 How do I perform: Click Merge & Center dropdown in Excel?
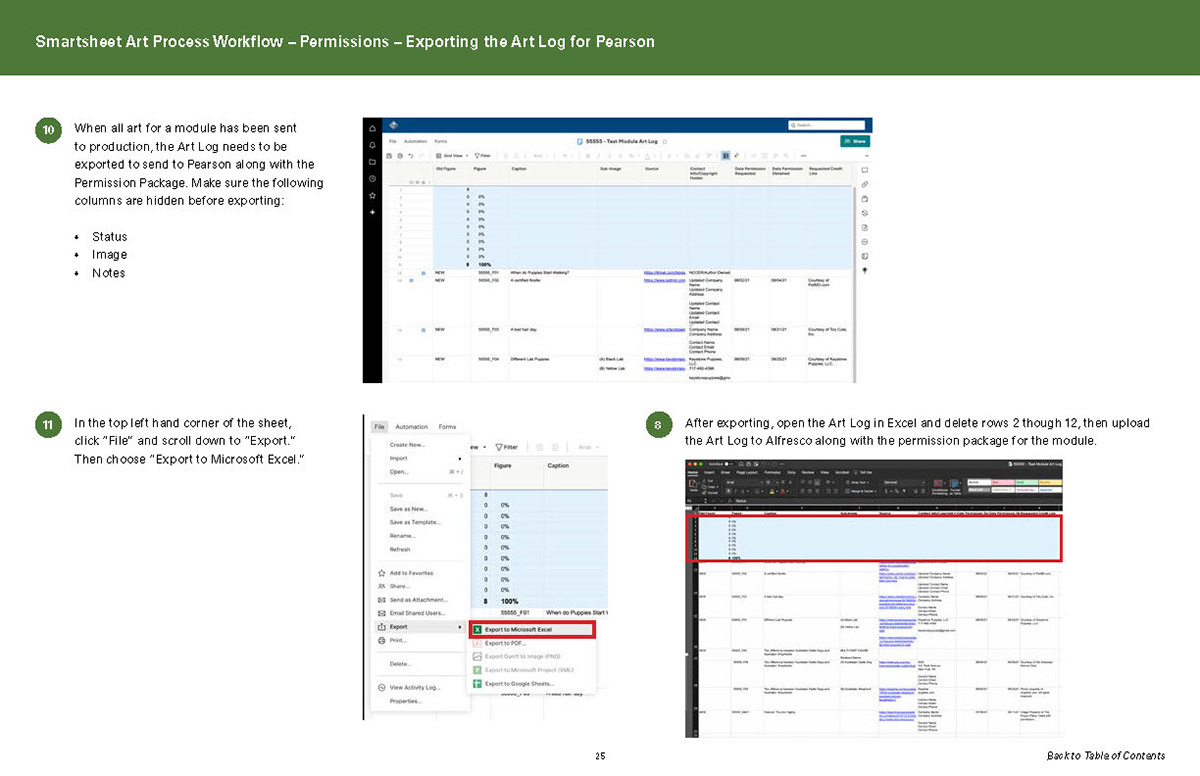tap(863, 491)
